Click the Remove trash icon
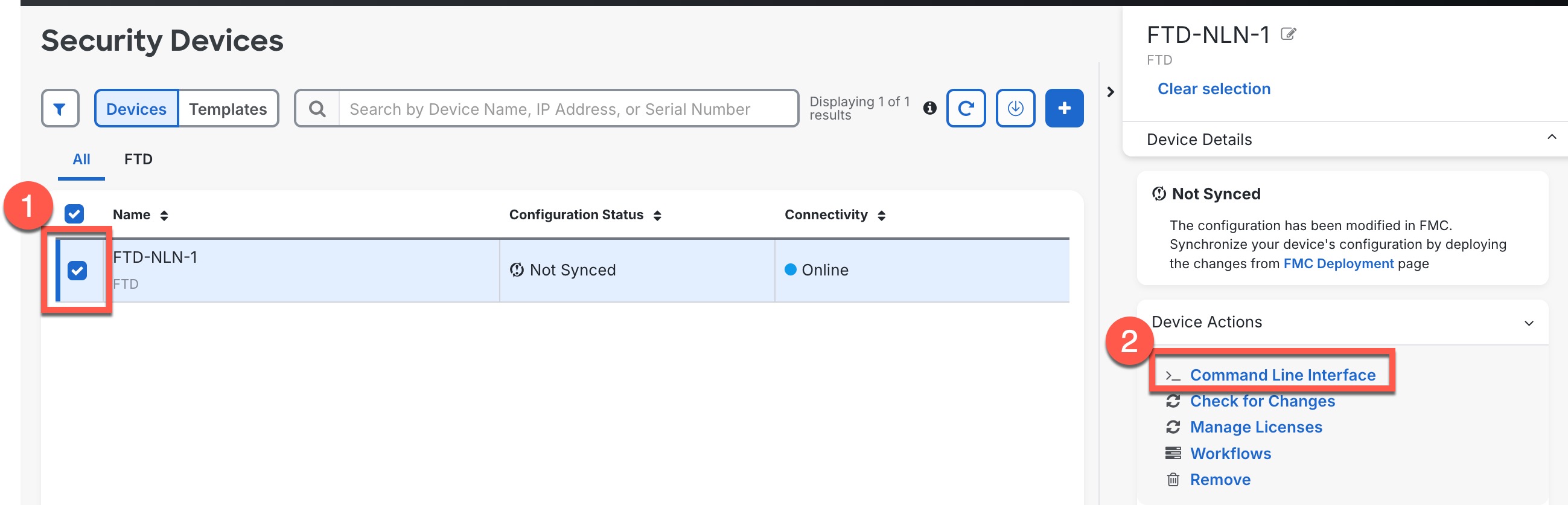Viewport: 1568px width, 505px height. point(1172,480)
